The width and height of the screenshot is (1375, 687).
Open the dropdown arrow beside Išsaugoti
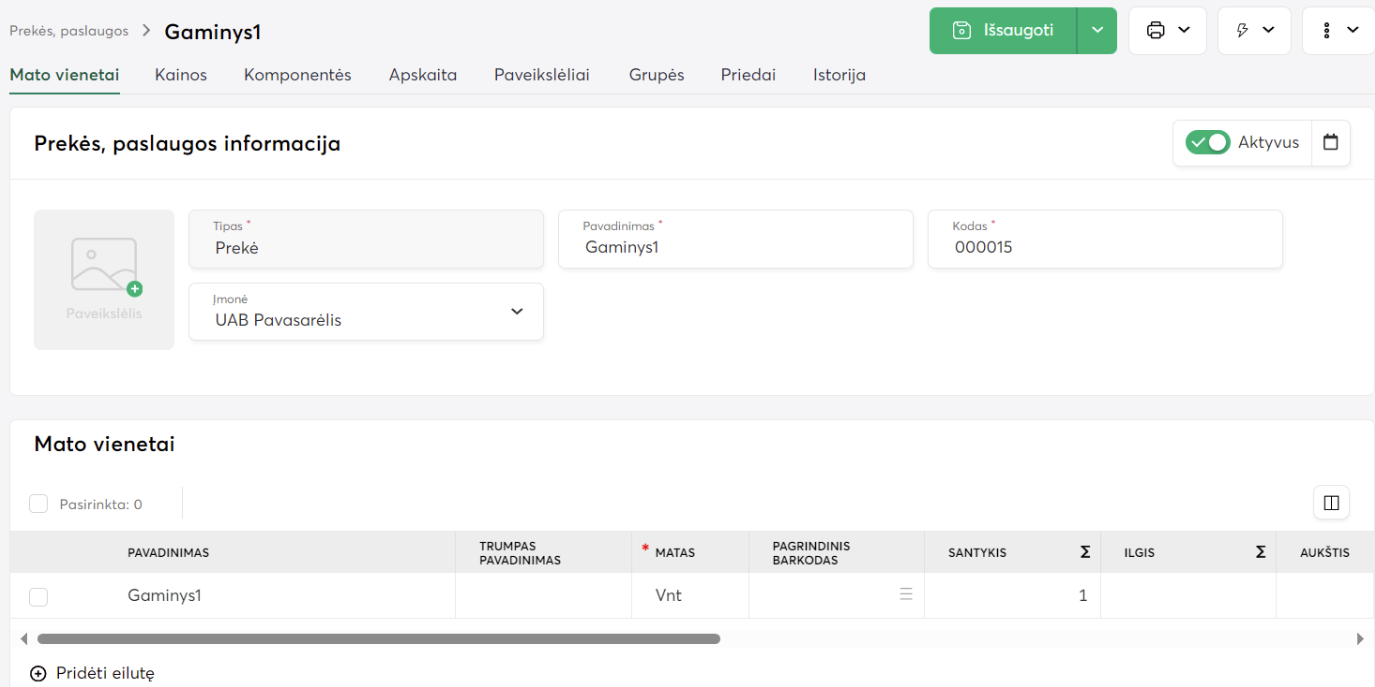[x=1097, y=30]
